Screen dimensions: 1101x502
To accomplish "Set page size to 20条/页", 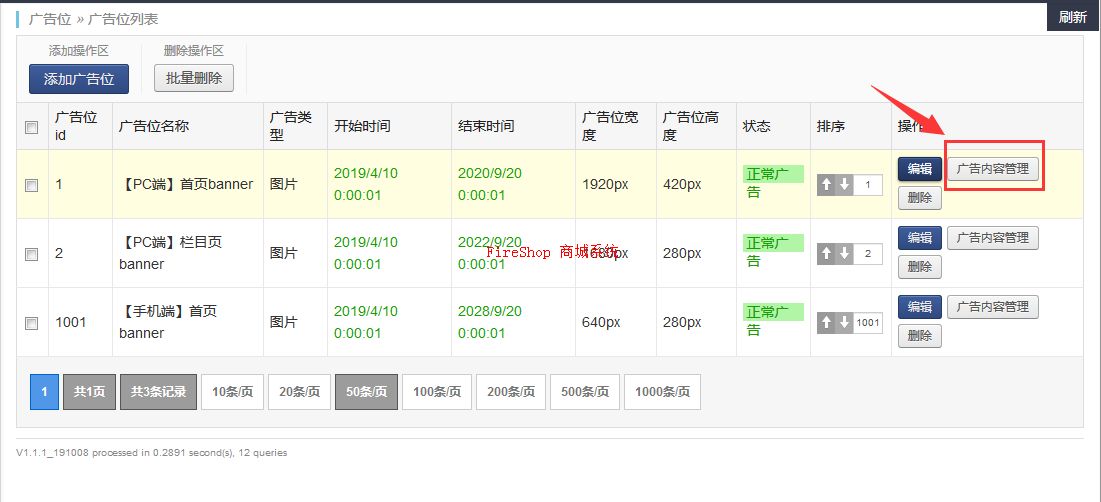I will coord(299,392).
